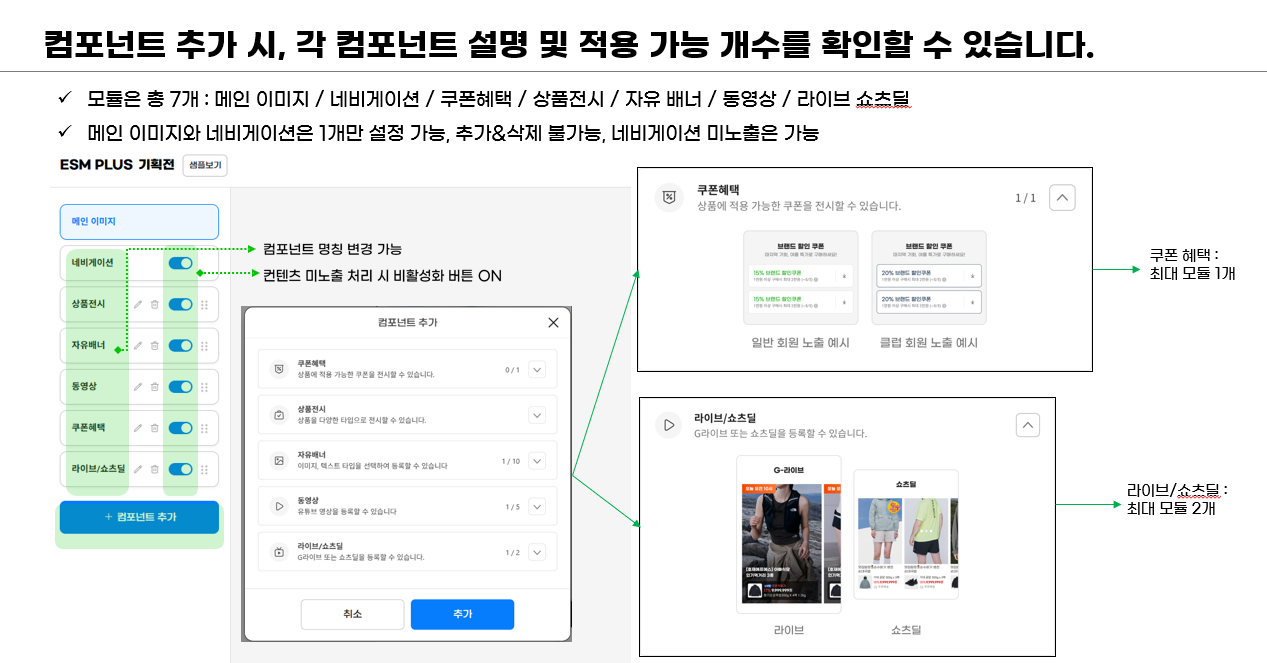Select the 동영상 item in the sidebar
This screenshot has width=1267, height=663.
[139, 386]
